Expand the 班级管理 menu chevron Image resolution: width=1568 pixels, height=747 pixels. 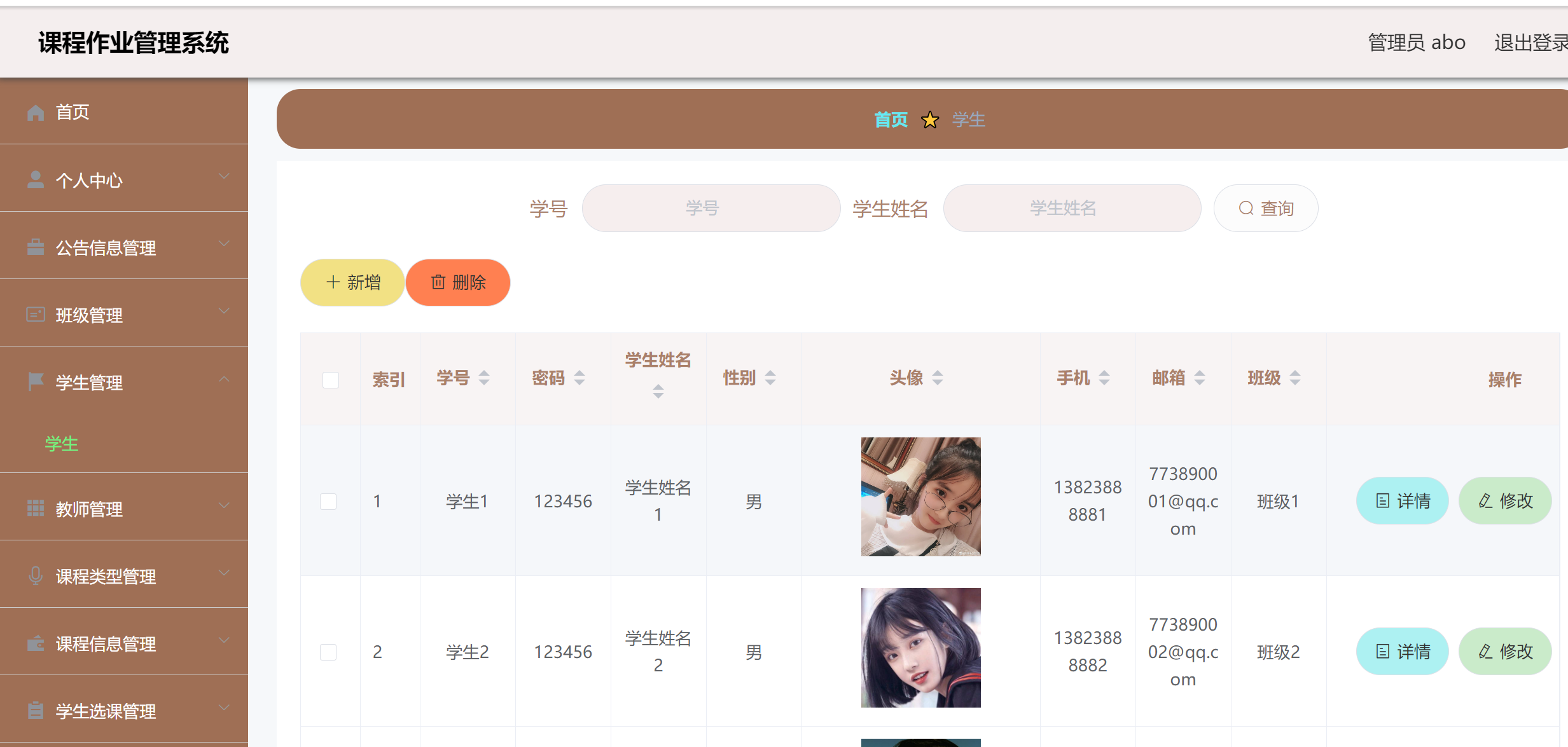pyautogui.click(x=224, y=312)
